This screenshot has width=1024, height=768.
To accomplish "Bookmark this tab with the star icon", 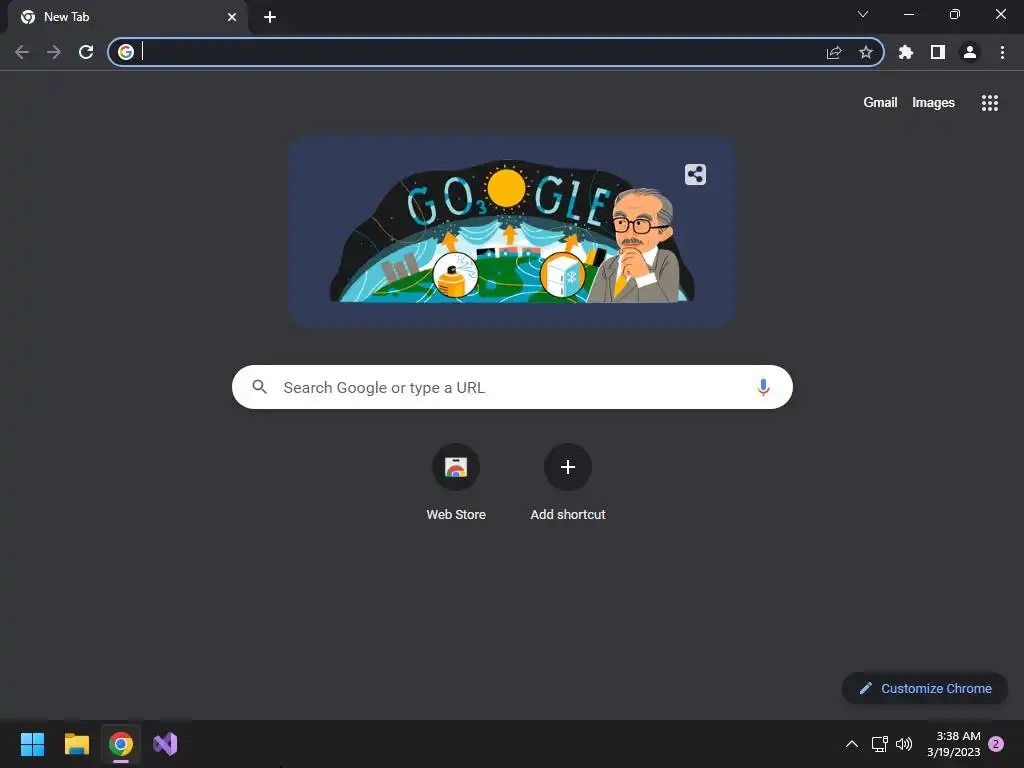I will pyautogui.click(x=866, y=52).
